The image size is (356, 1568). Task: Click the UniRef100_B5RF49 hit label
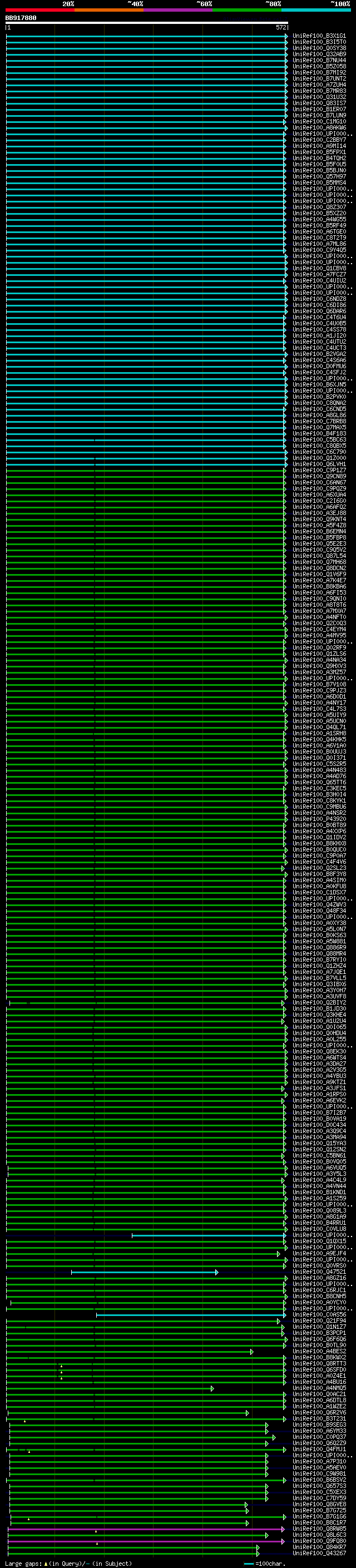(x=319, y=226)
